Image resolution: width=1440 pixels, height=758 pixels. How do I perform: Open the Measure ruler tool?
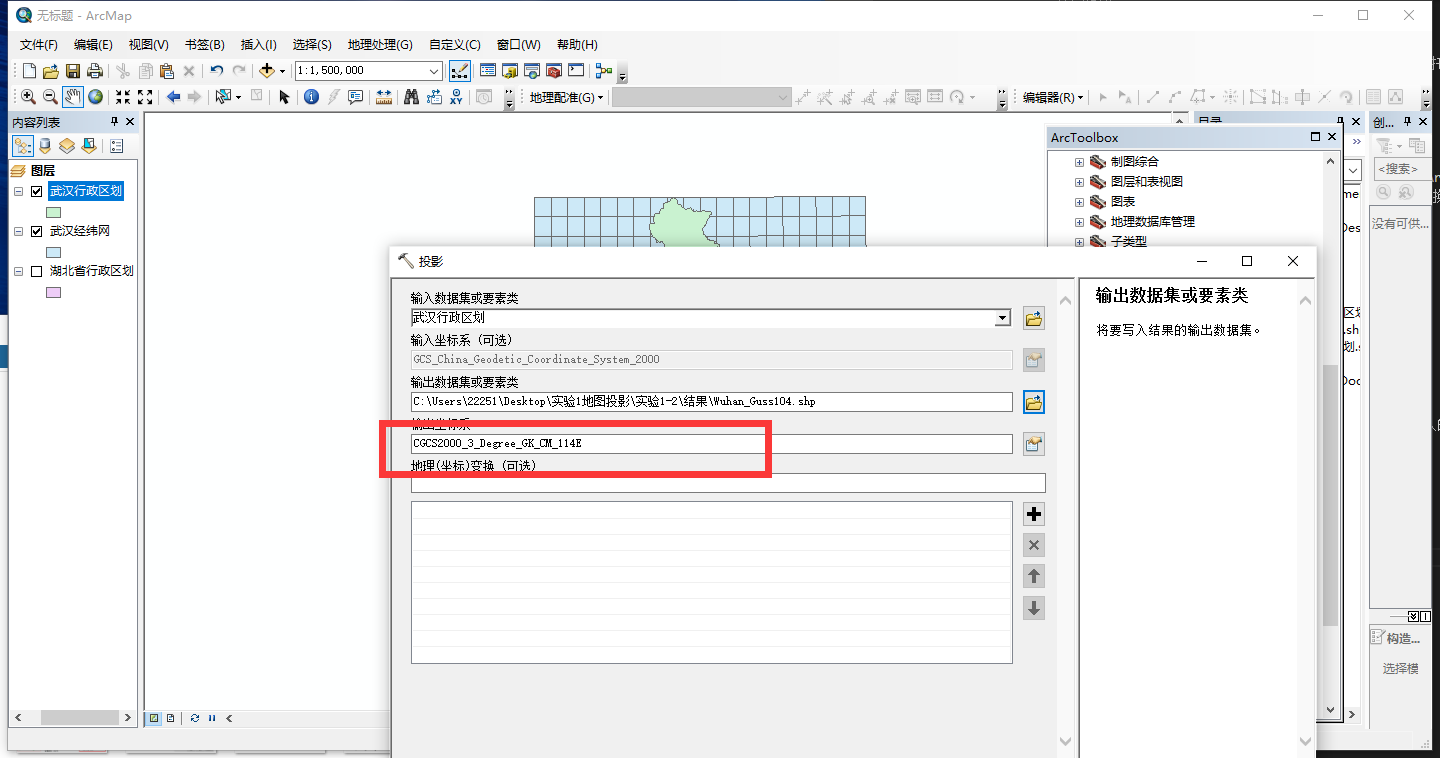383,97
